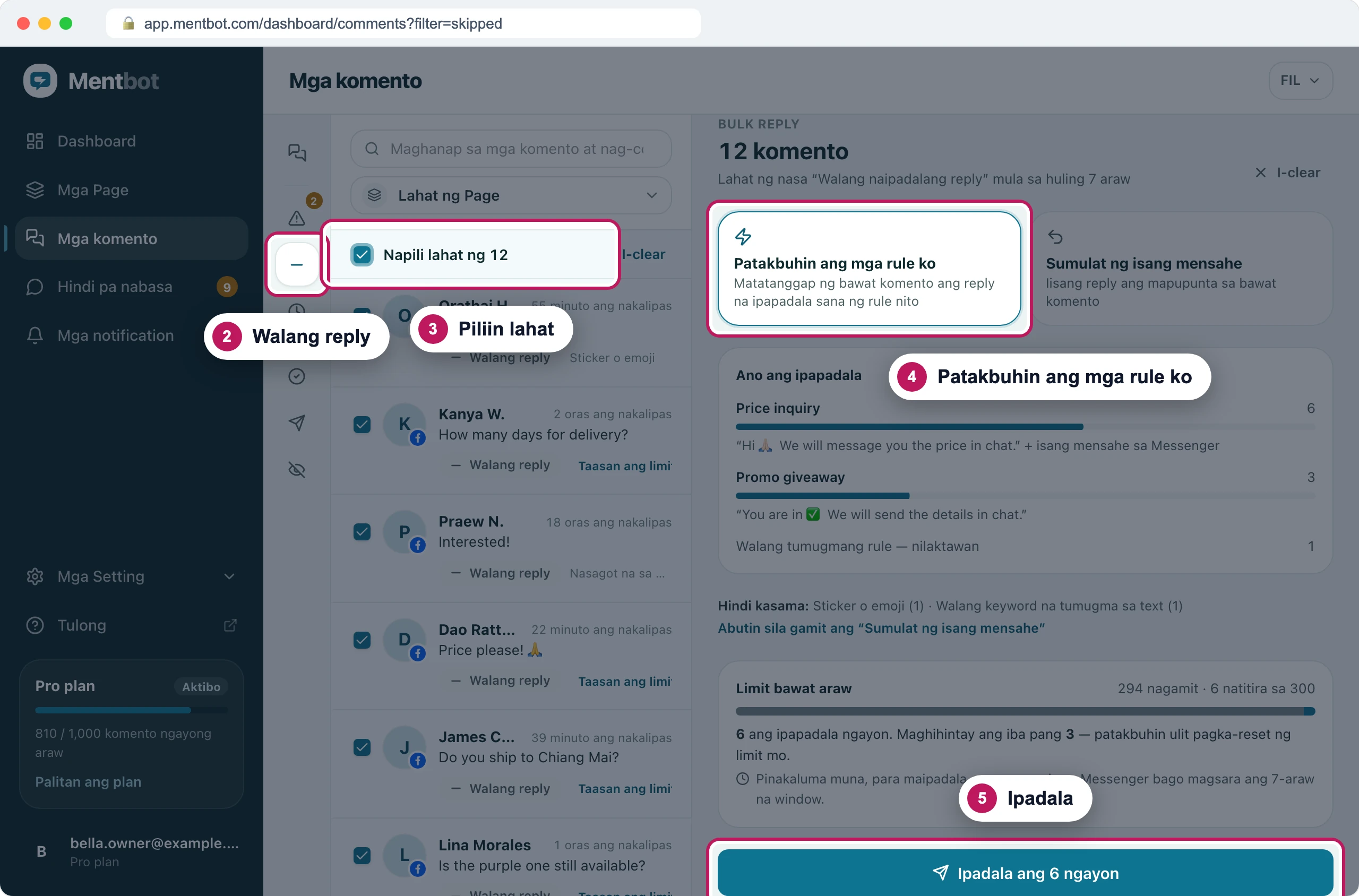Viewport: 1359px width, 896px height.
Task: Open Hindi pa nabasa in sidebar
Action: [x=132, y=286]
